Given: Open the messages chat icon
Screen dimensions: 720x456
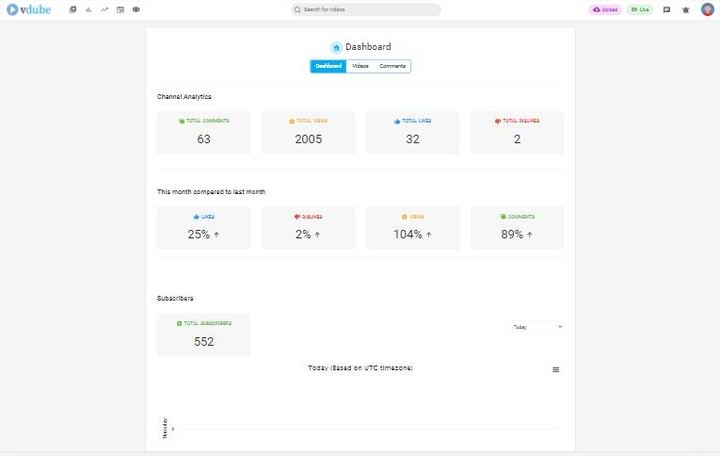Looking at the screenshot, I should tap(667, 9).
